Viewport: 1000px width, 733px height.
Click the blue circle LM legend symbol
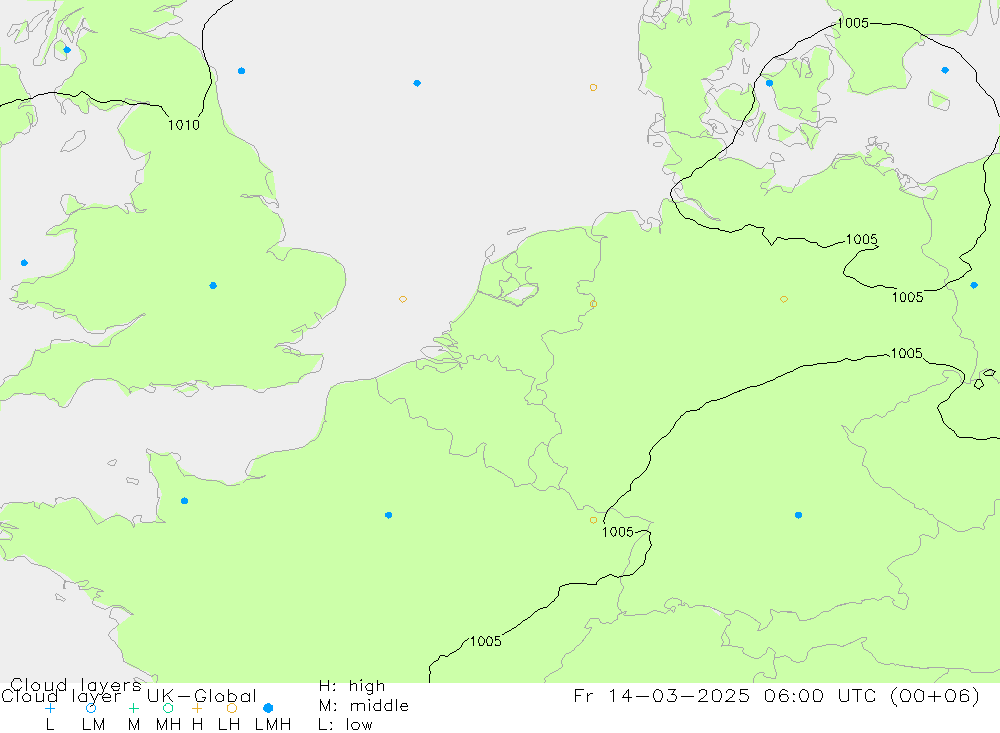[x=91, y=708]
